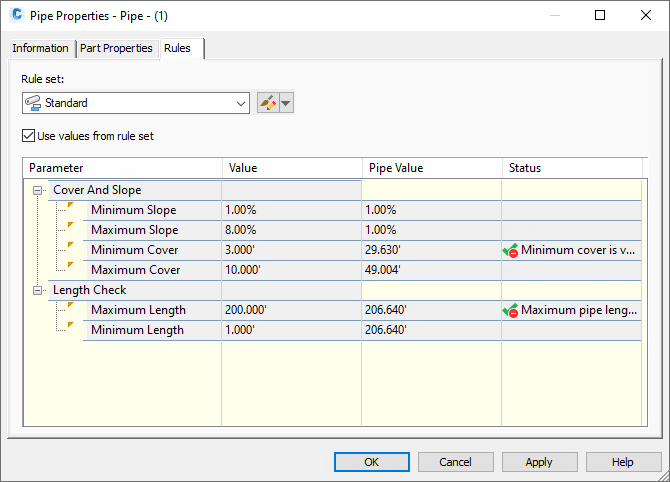Collapse the Cover And Slope group
This screenshot has width=670, height=482.
(x=38, y=190)
